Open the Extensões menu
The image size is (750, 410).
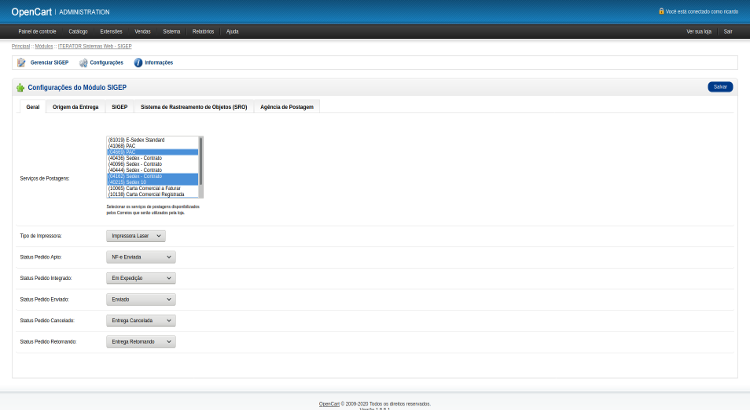[x=111, y=32]
